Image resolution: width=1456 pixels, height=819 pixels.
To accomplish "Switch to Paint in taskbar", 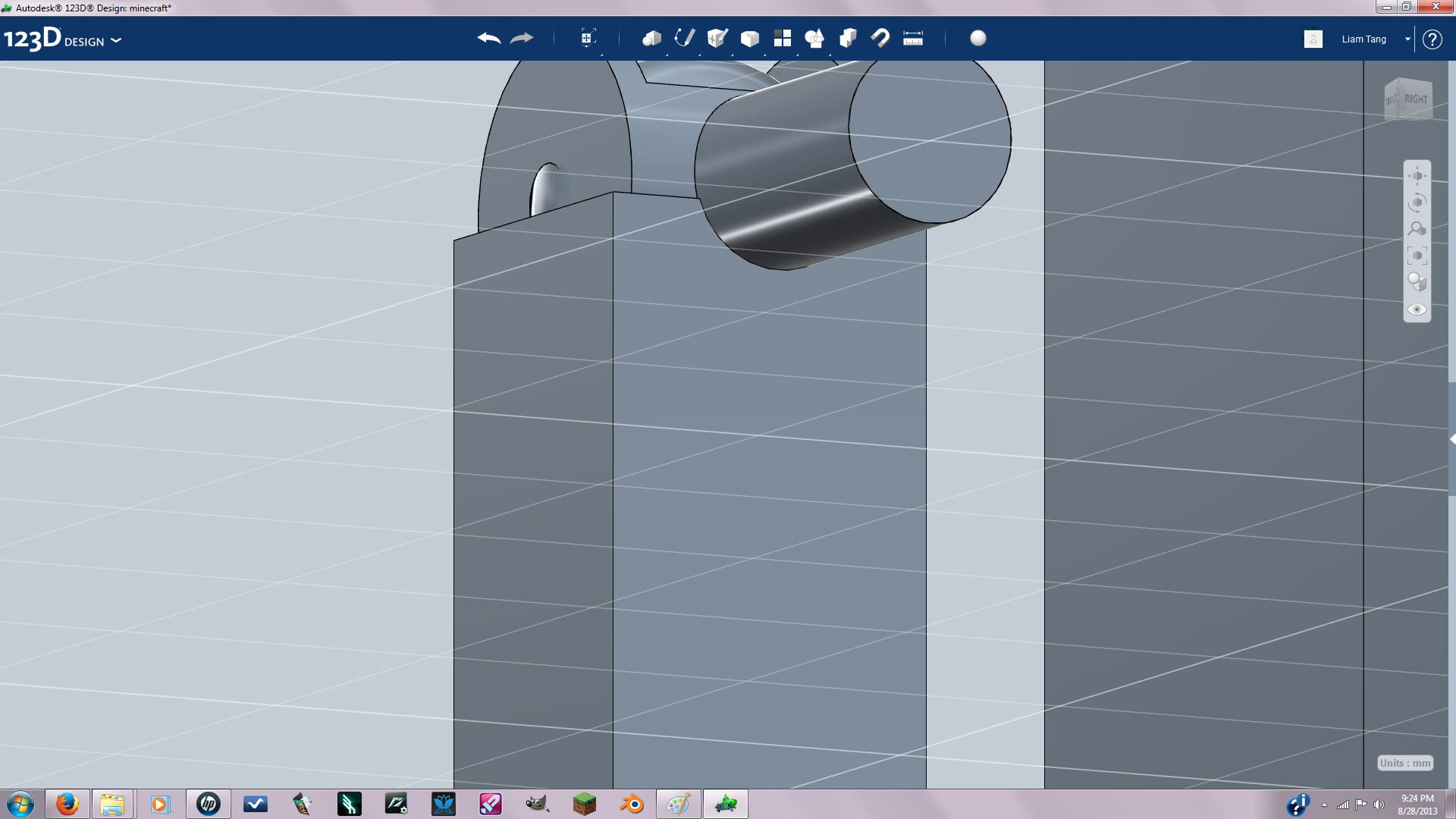I will tap(678, 804).
